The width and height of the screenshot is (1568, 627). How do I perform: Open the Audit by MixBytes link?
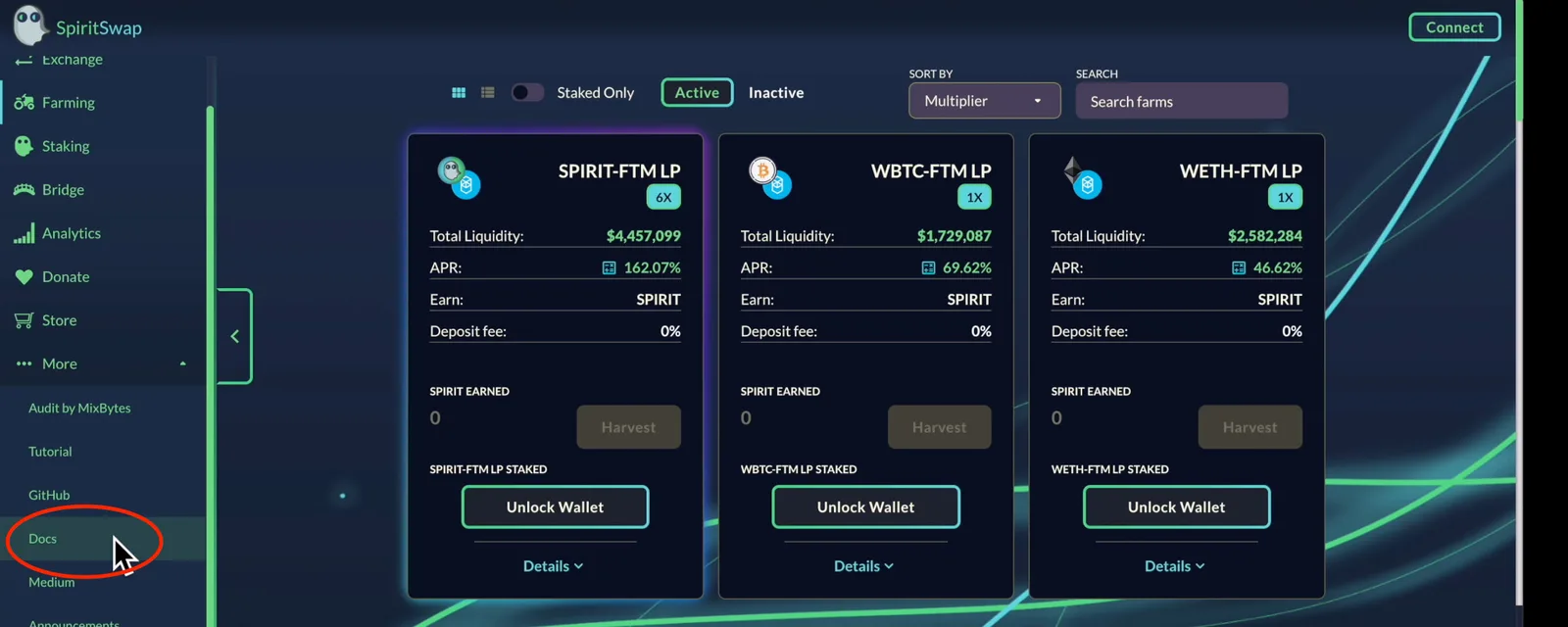tap(79, 408)
